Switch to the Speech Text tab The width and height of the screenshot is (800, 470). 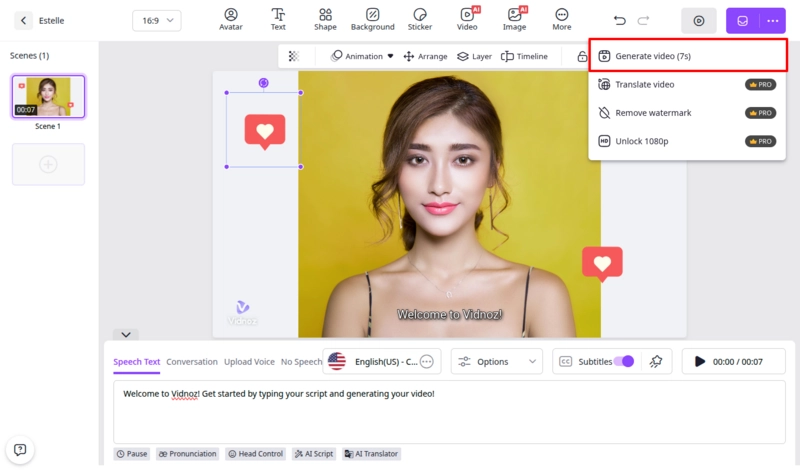click(x=137, y=361)
